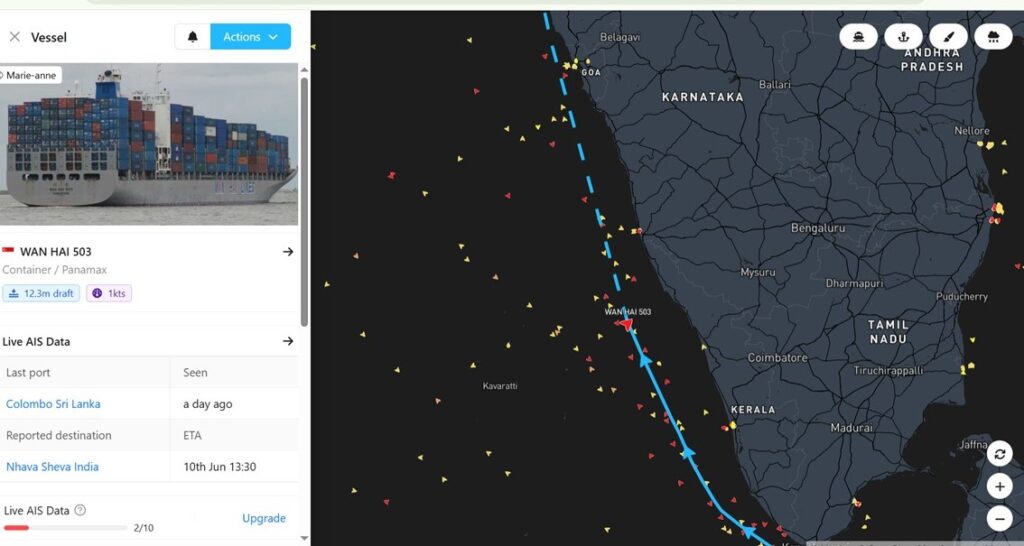Image resolution: width=1024 pixels, height=546 pixels.
Task: Zoom in on the map
Action: point(999,487)
